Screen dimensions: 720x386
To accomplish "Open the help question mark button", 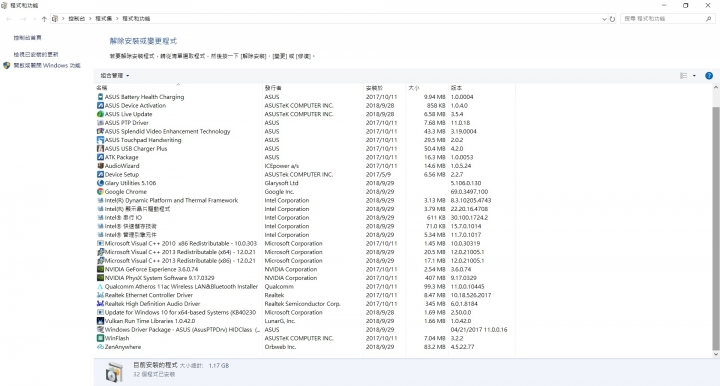I will 709,76.
